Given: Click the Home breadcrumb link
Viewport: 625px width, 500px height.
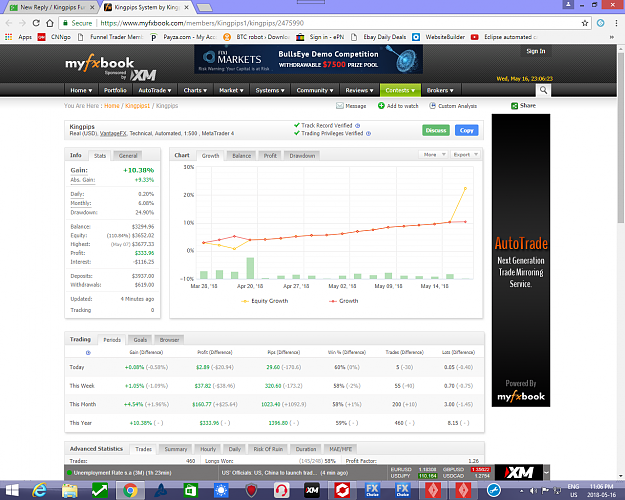Looking at the screenshot, I should (x=112, y=106).
